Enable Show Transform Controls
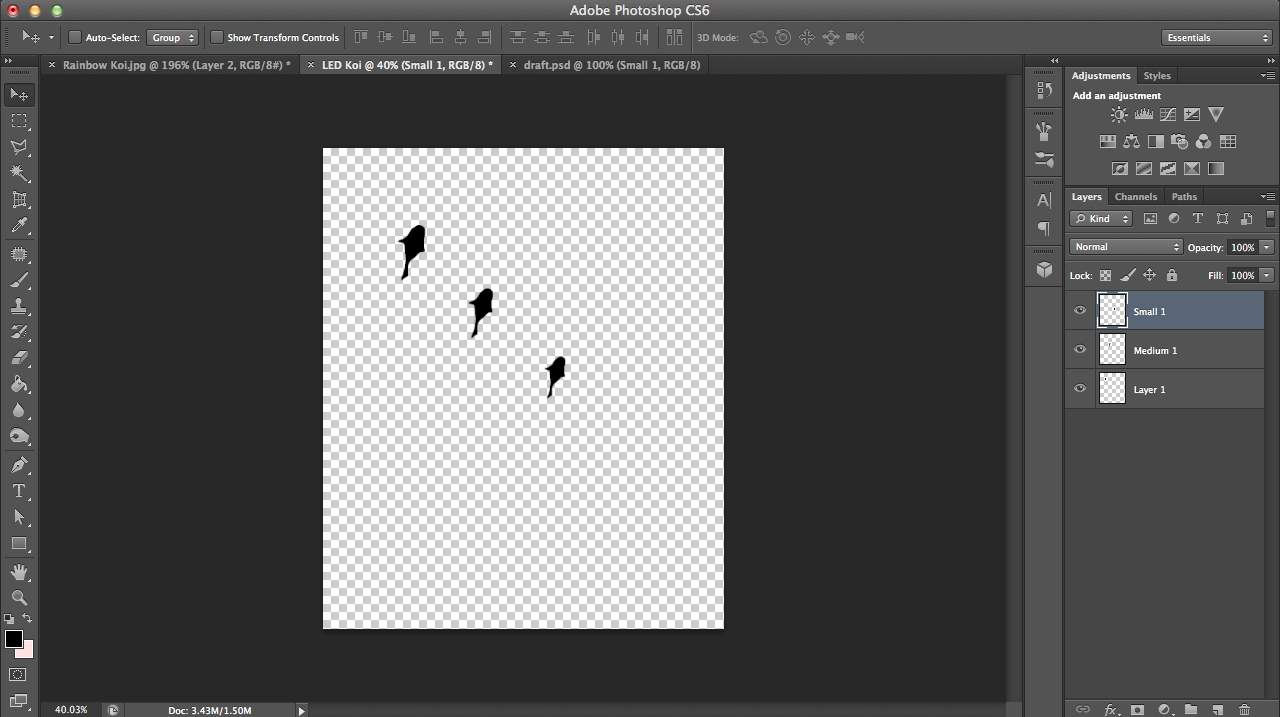Image resolution: width=1280 pixels, height=717 pixels. pos(216,37)
